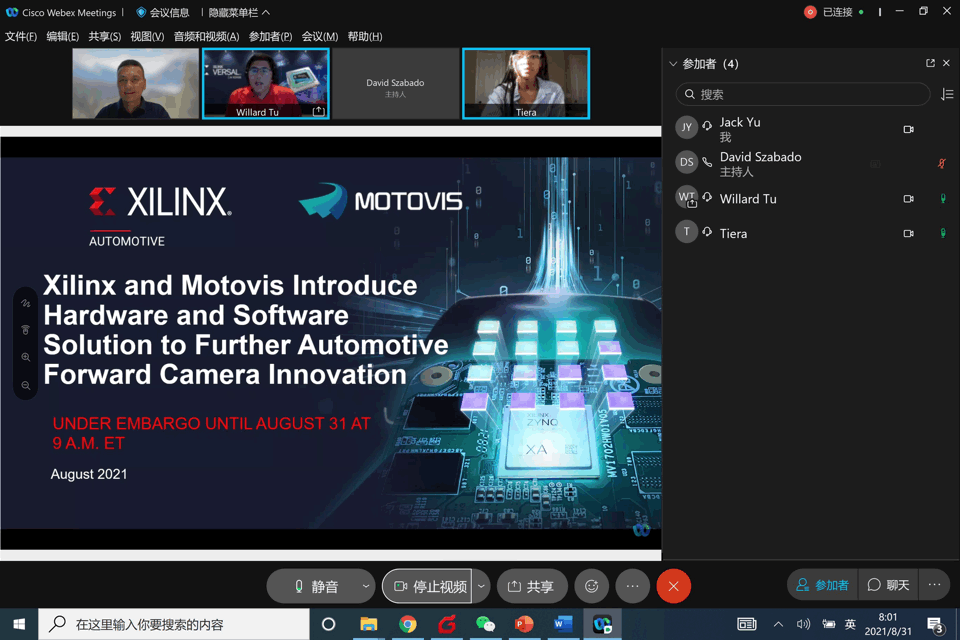
Task: Click the 共享 share button
Action: (x=531, y=586)
